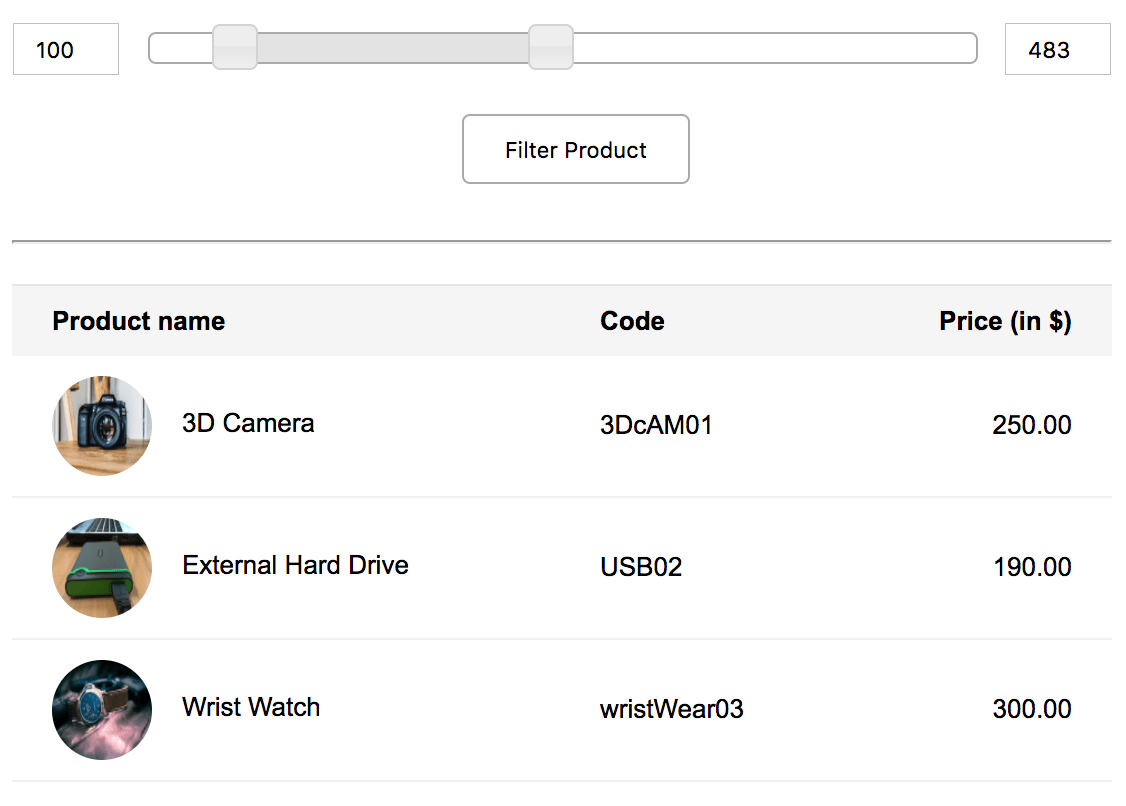Image resolution: width=1126 pixels, height=806 pixels.
Task: Click the Product name column header
Action: [138, 321]
